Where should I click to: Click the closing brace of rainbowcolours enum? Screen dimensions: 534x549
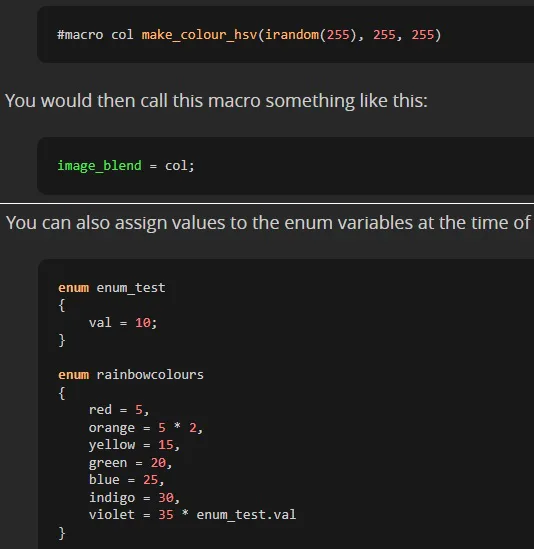[62, 533]
